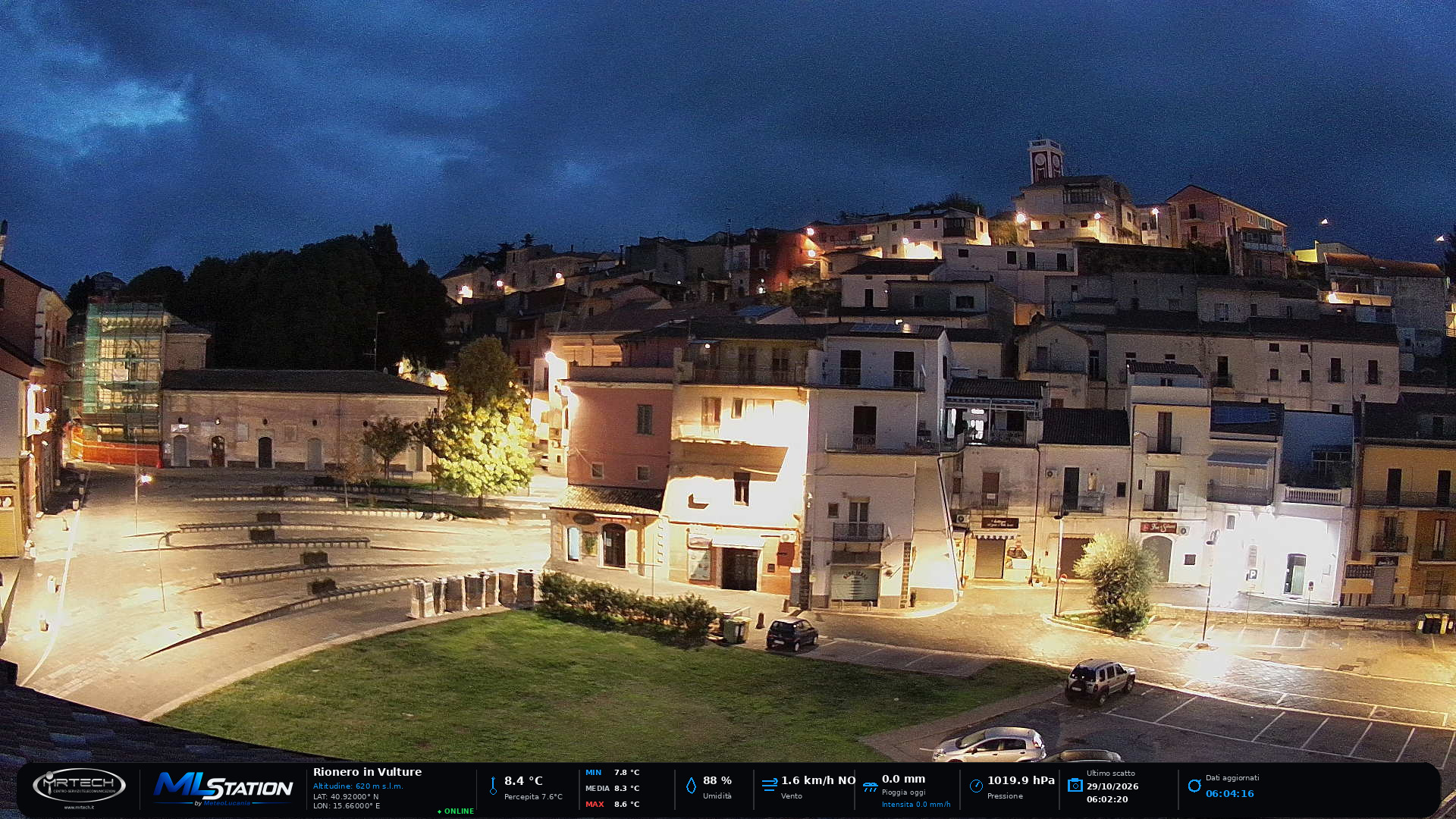Click the '88 %' humidity value

coord(717,780)
